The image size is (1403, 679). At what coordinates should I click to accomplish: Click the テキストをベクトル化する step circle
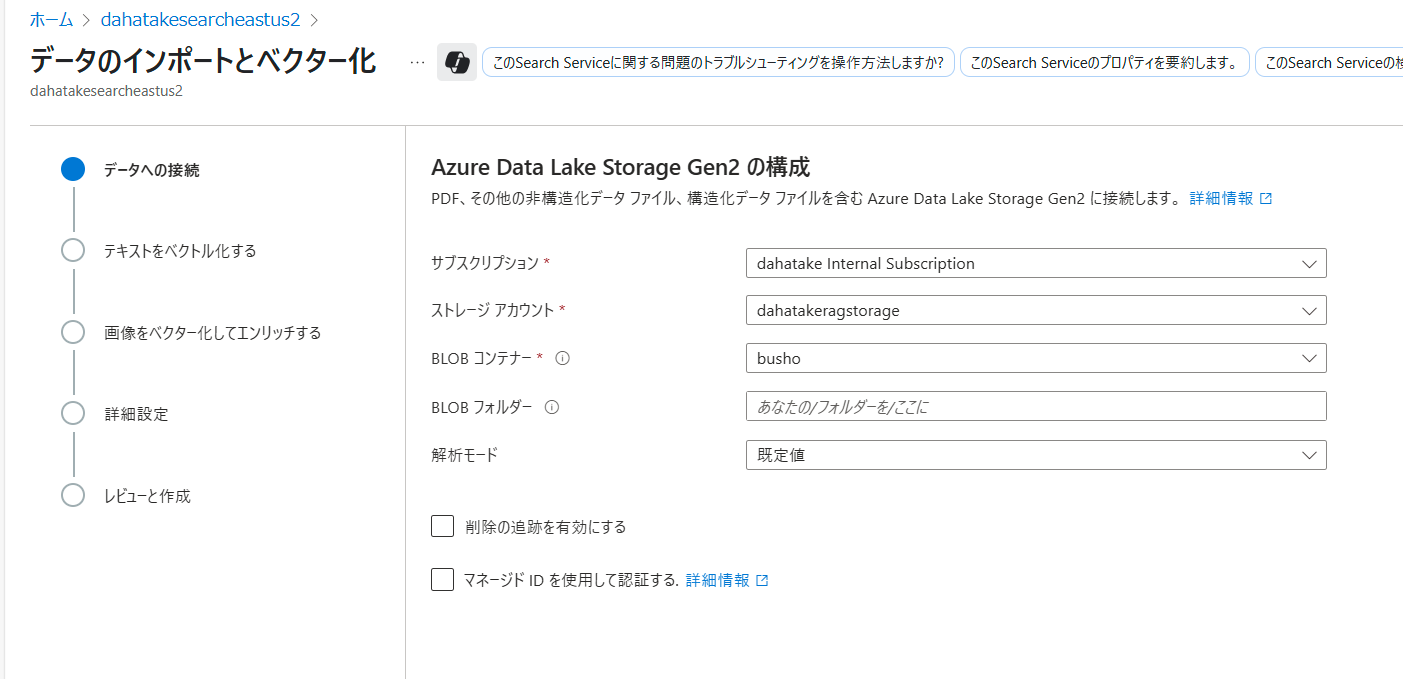click(x=73, y=250)
